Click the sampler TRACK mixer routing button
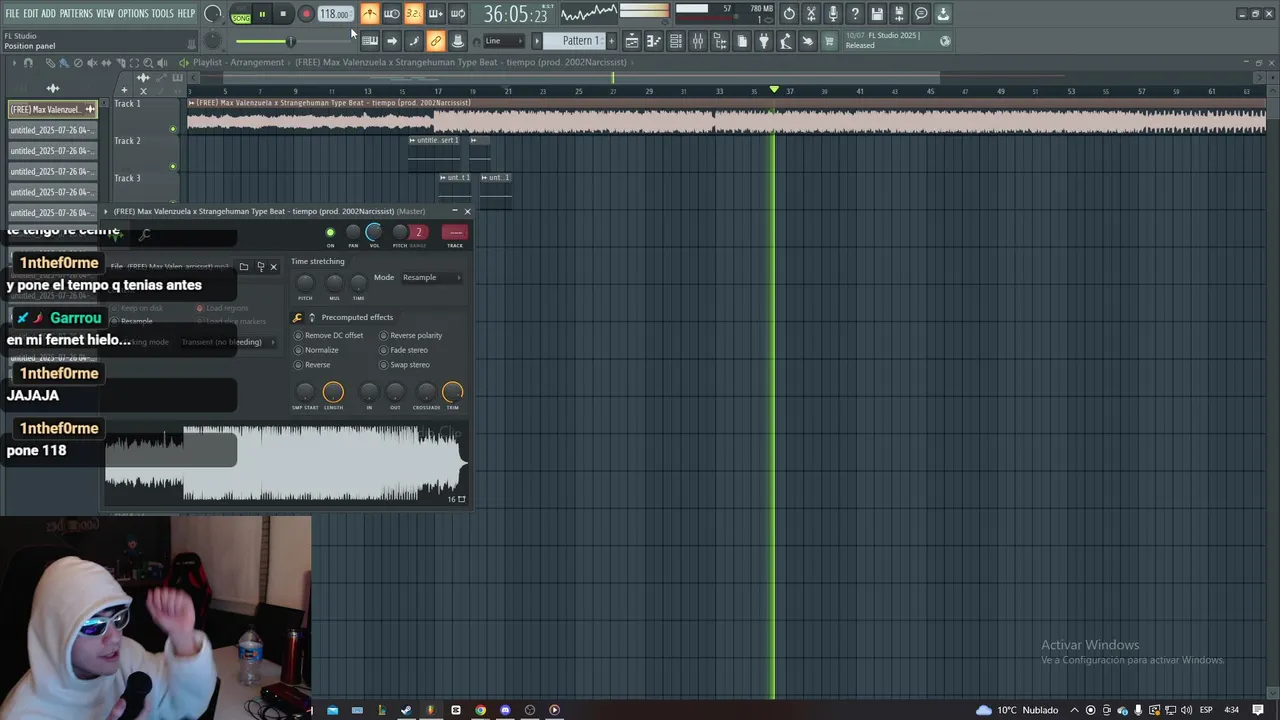The width and height of the screenshot is (1280, 720). [455, 233]
